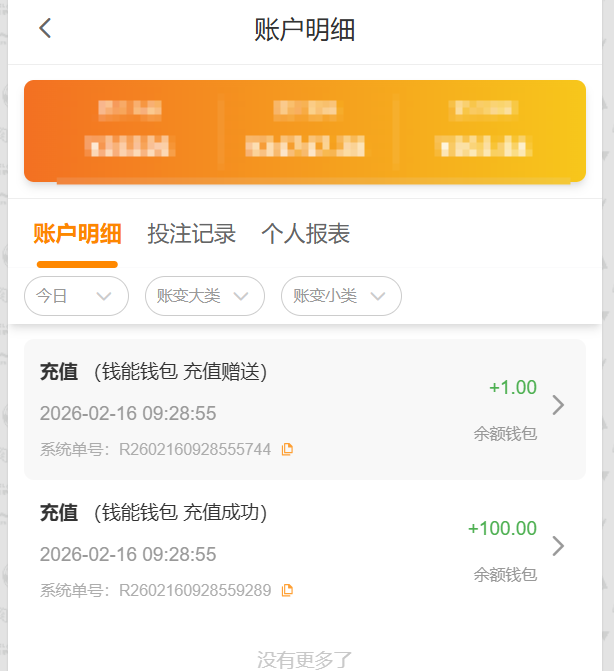Go back using the header arrow
614x671 pixels.
coord(45,28)
